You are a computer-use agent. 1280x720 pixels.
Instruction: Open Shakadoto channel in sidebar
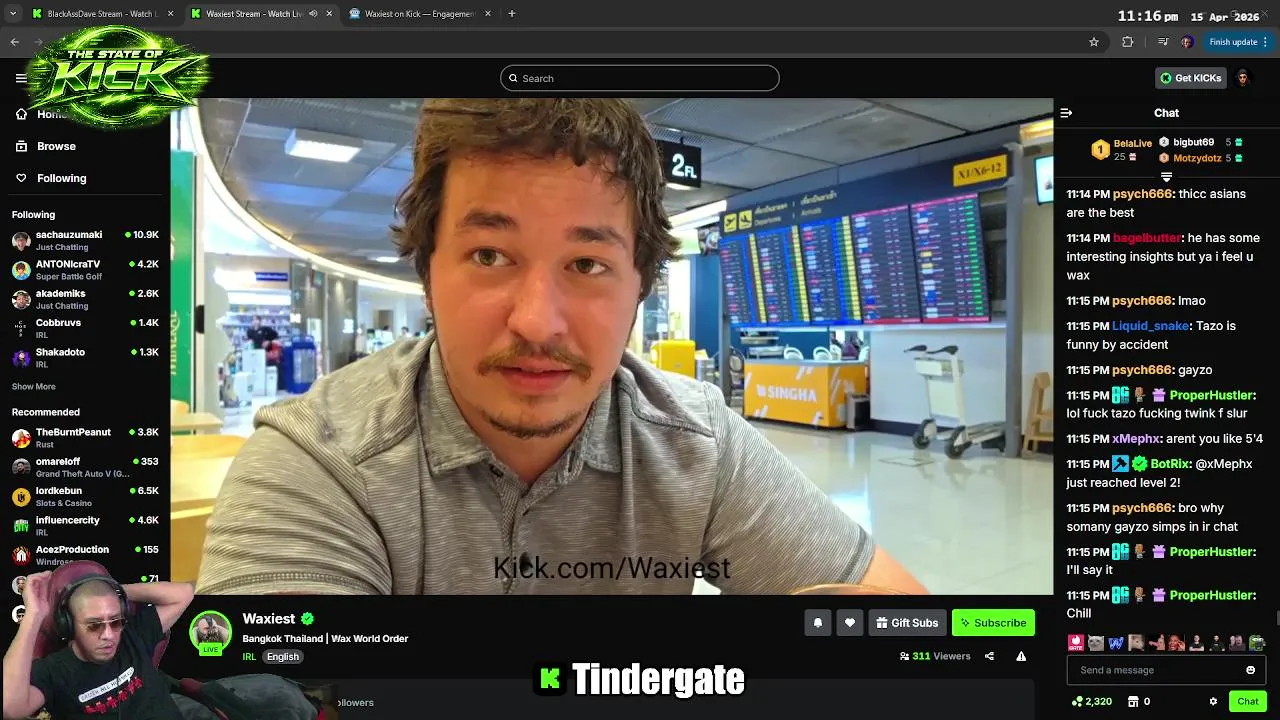[x=85, y=357]
